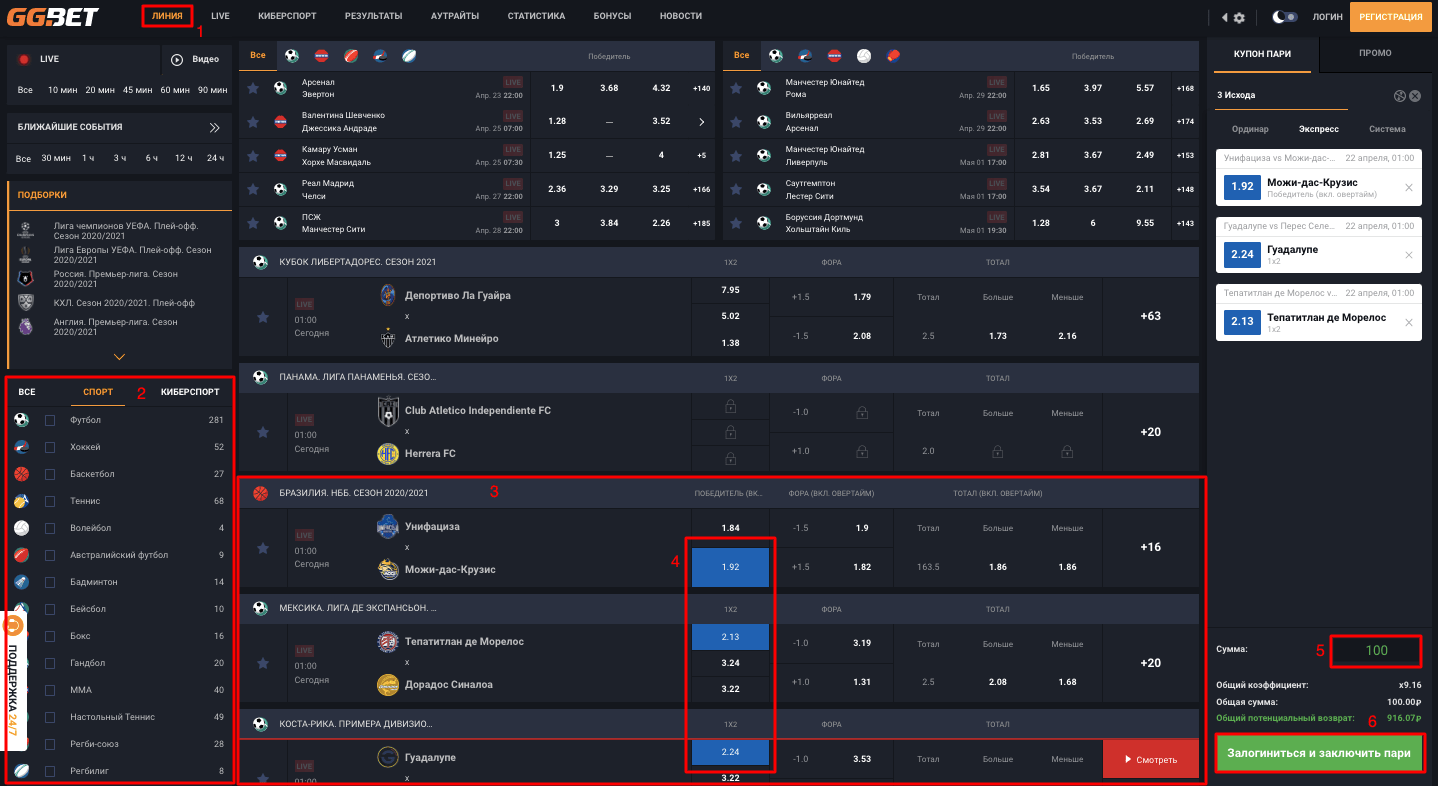Open the Киберспорт top menu item
1438x786 pixels.
pos(287,17)
